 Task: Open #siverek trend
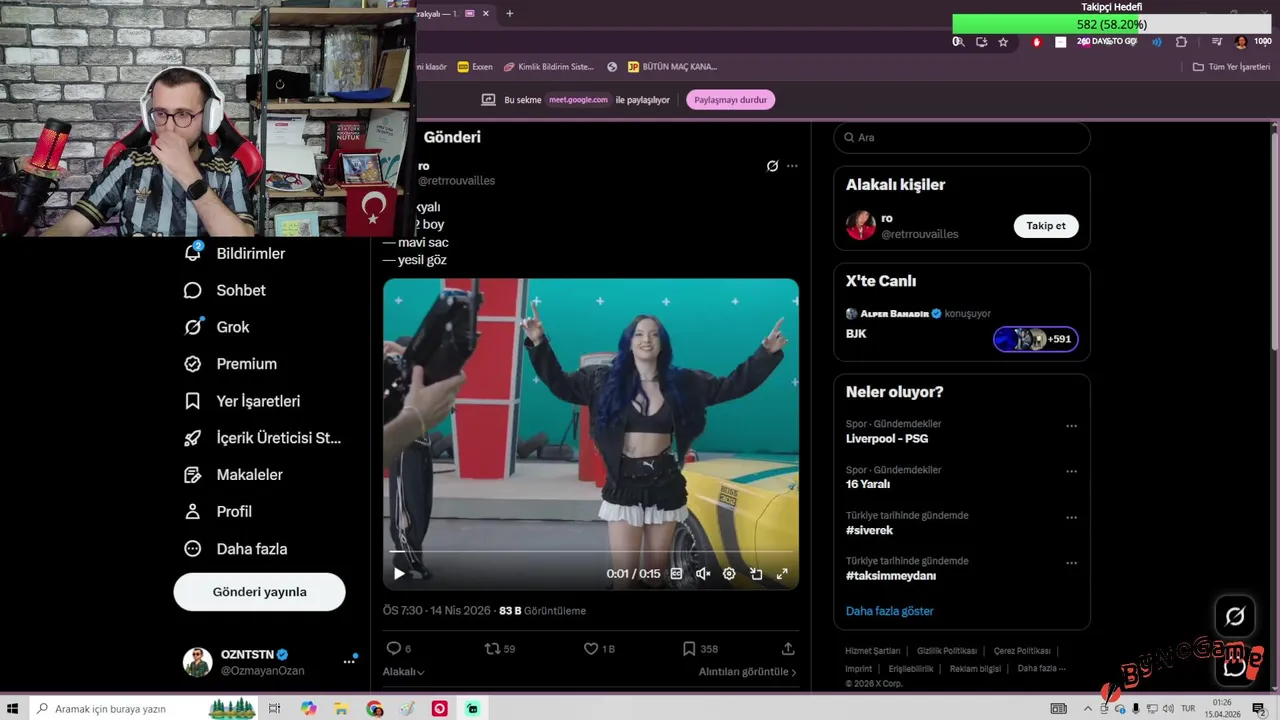(869, 530)
